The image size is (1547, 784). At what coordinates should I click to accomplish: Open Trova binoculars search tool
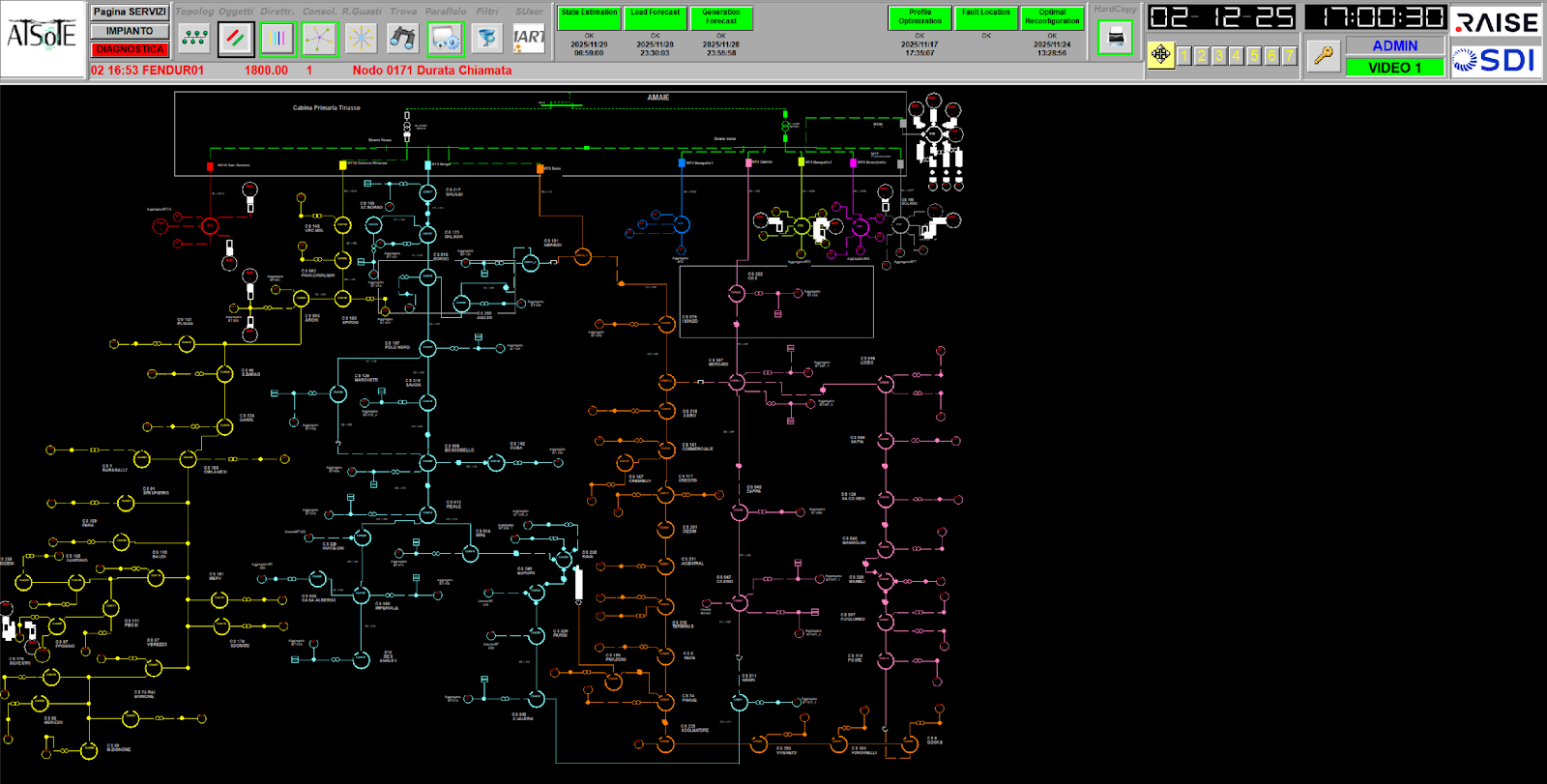coord(403,39)
